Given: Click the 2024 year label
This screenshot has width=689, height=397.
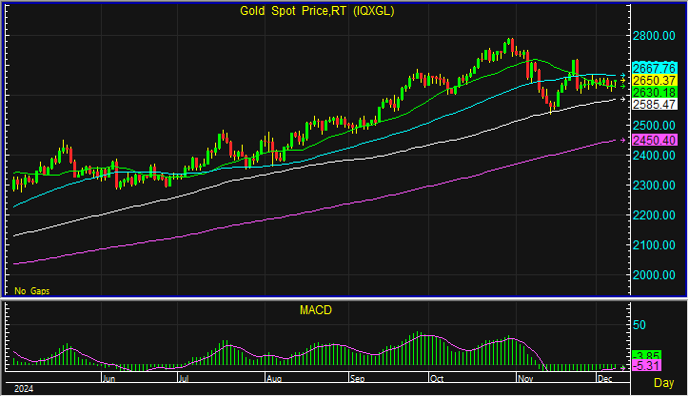Looking at the screenshot, I should pyautogui.click(x=23, y=389).
